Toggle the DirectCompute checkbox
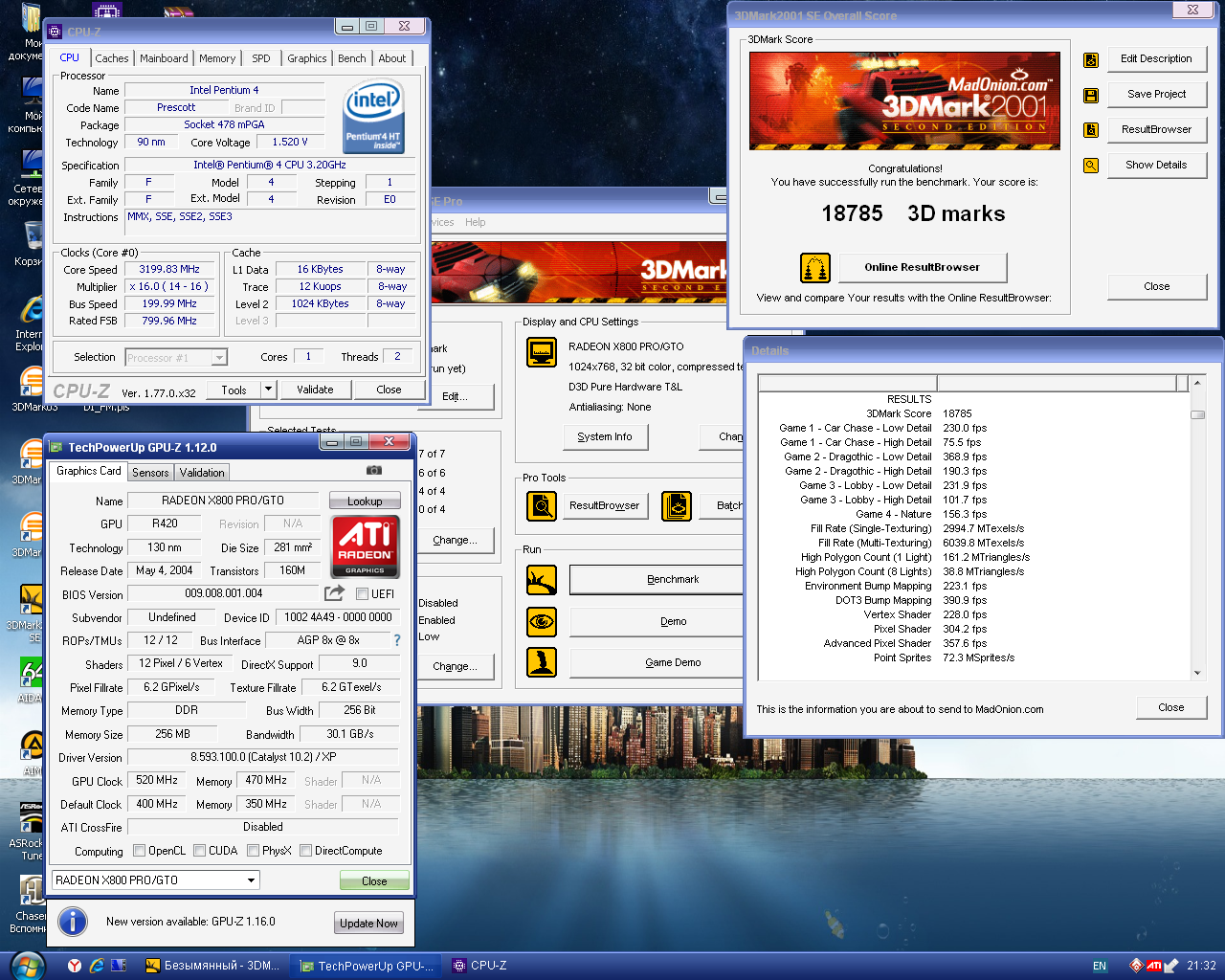1225x980 pixels. 305,850
